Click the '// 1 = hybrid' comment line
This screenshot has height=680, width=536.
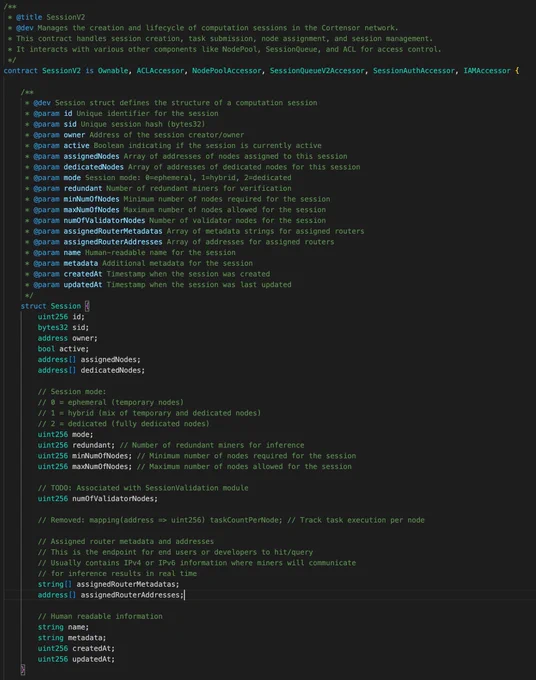tap(150, 413)
